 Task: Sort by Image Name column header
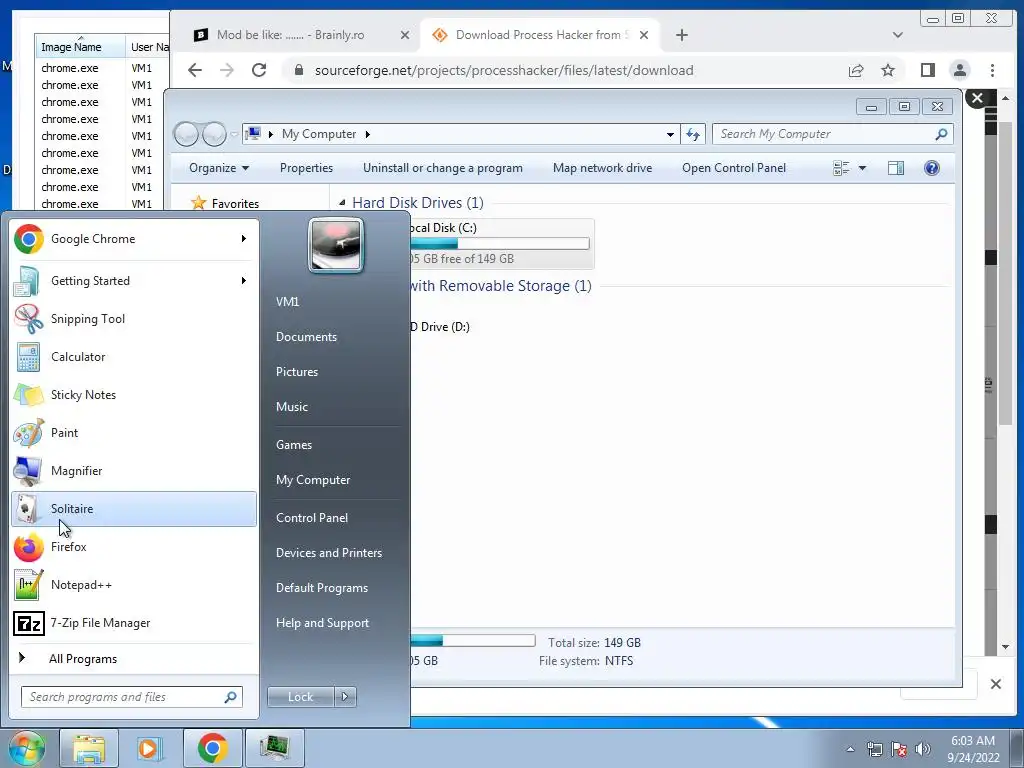(x=80, y=46)
